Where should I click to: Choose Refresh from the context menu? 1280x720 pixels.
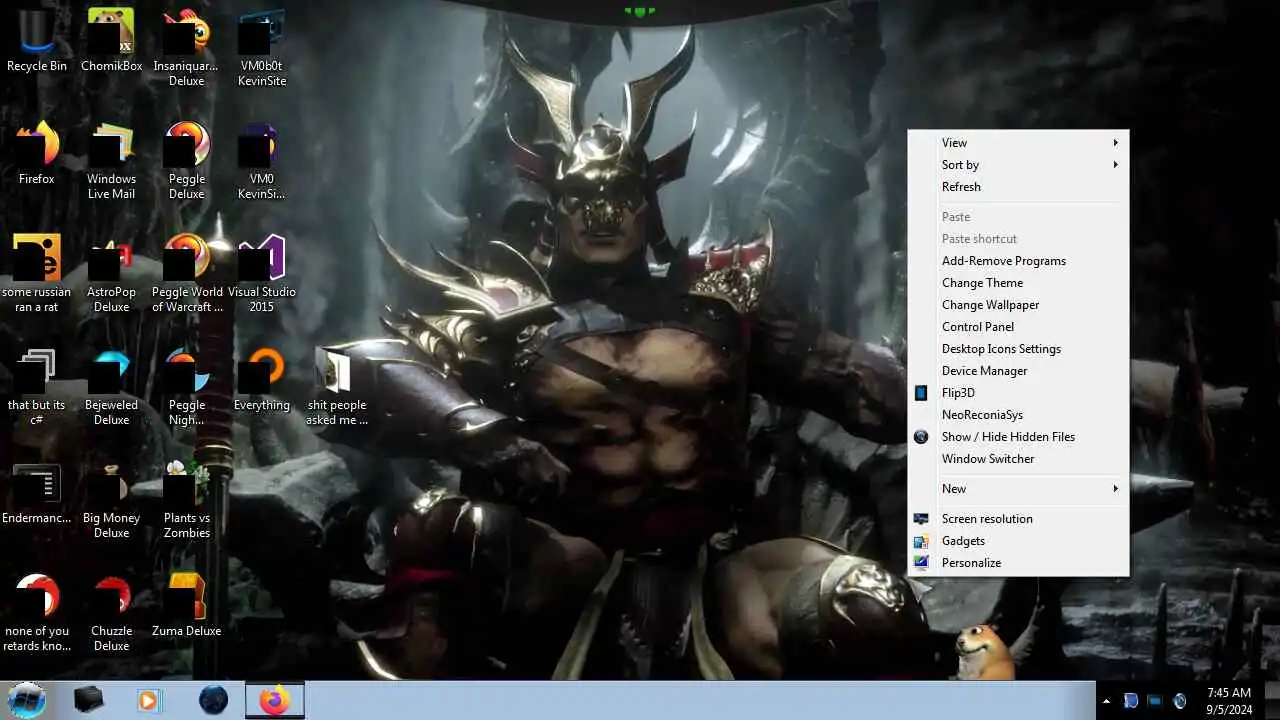[x=1018, y=187]
